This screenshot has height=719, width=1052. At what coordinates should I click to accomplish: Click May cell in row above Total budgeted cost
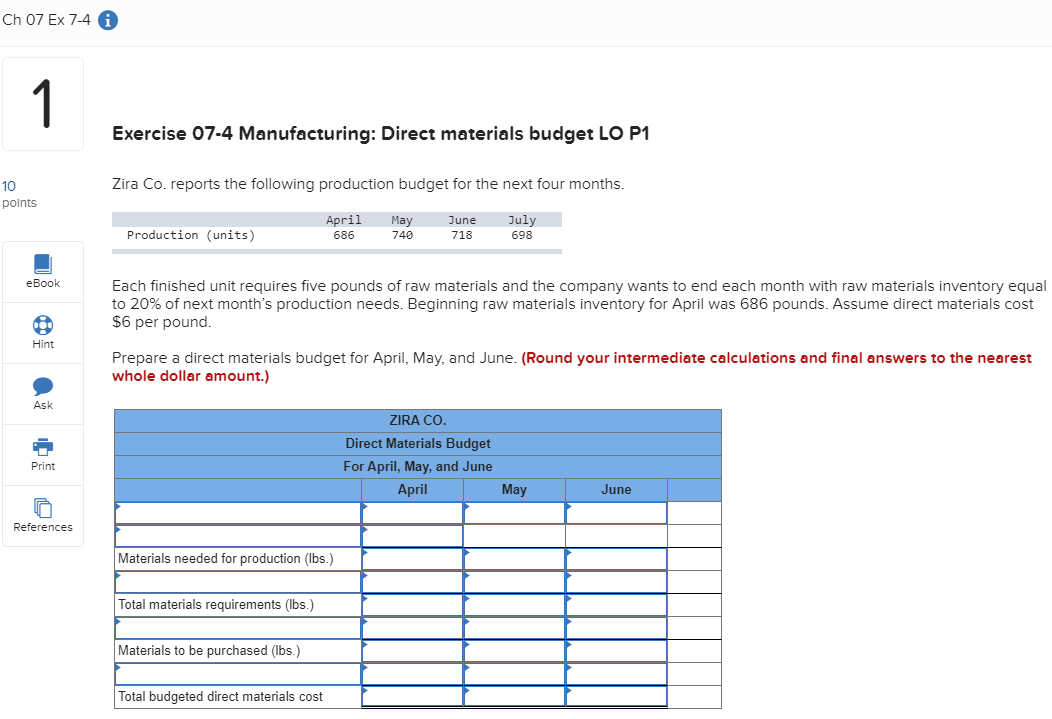point(515,673)
